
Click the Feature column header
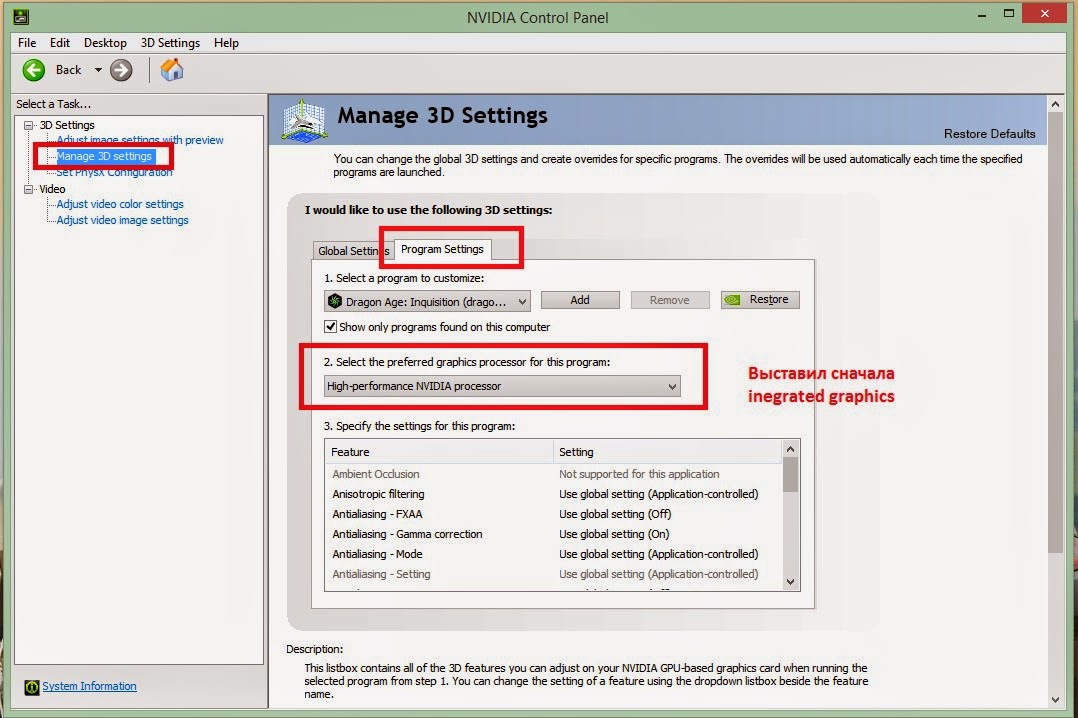pyautogui.click(x=439, y=452)
